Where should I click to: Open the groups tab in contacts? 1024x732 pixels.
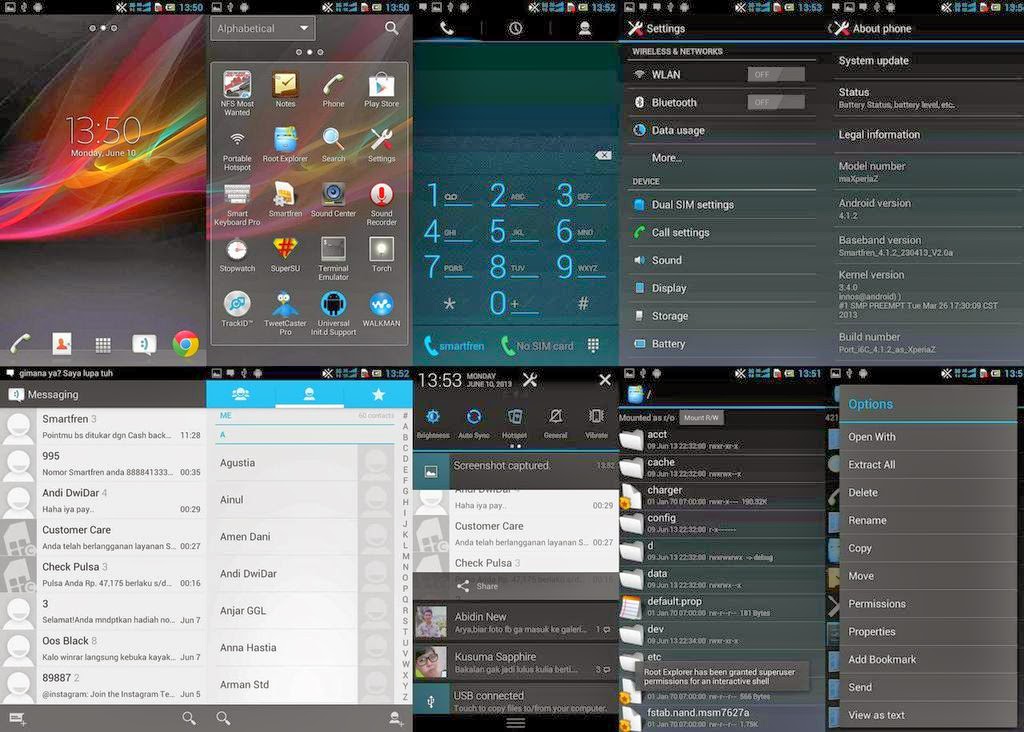click(240, 394)
